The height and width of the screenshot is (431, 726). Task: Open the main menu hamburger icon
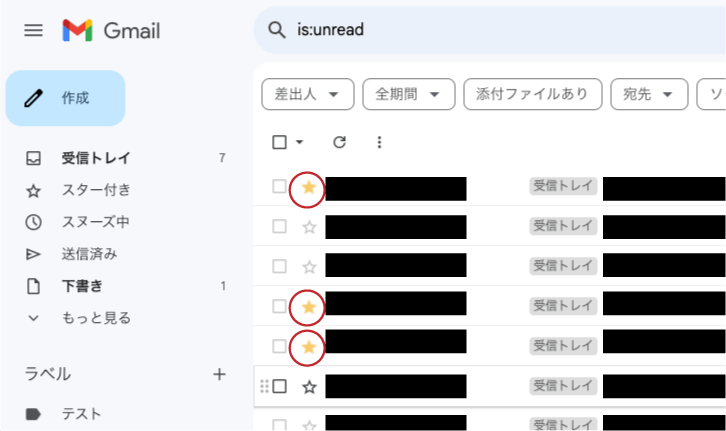pos(33,30)
